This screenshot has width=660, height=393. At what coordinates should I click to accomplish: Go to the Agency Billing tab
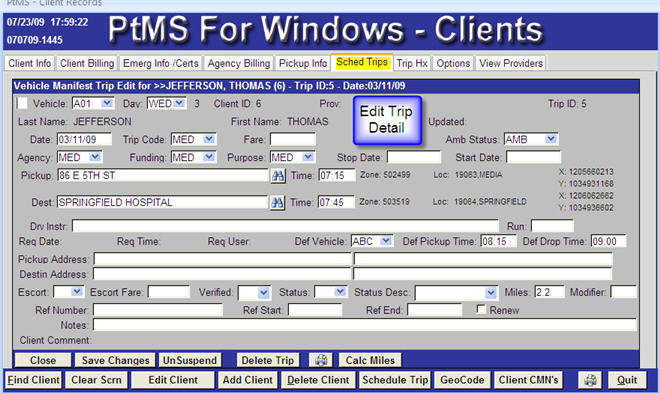tap(239, 63)
